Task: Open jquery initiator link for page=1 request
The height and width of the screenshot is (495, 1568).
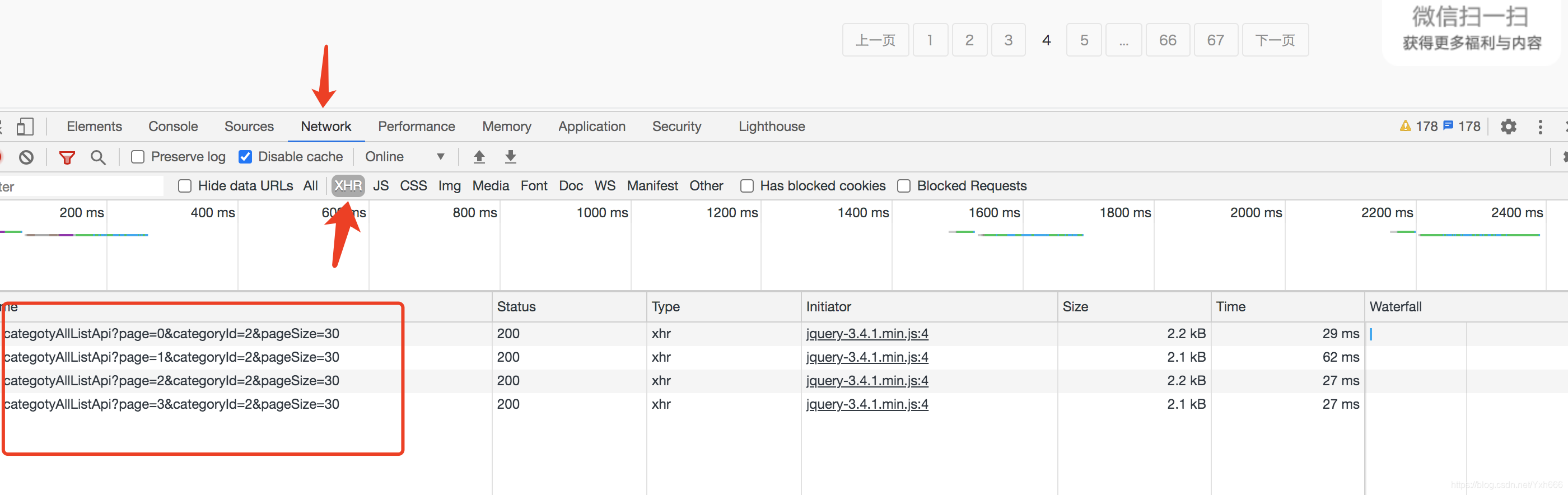Action: pos(867,357)
